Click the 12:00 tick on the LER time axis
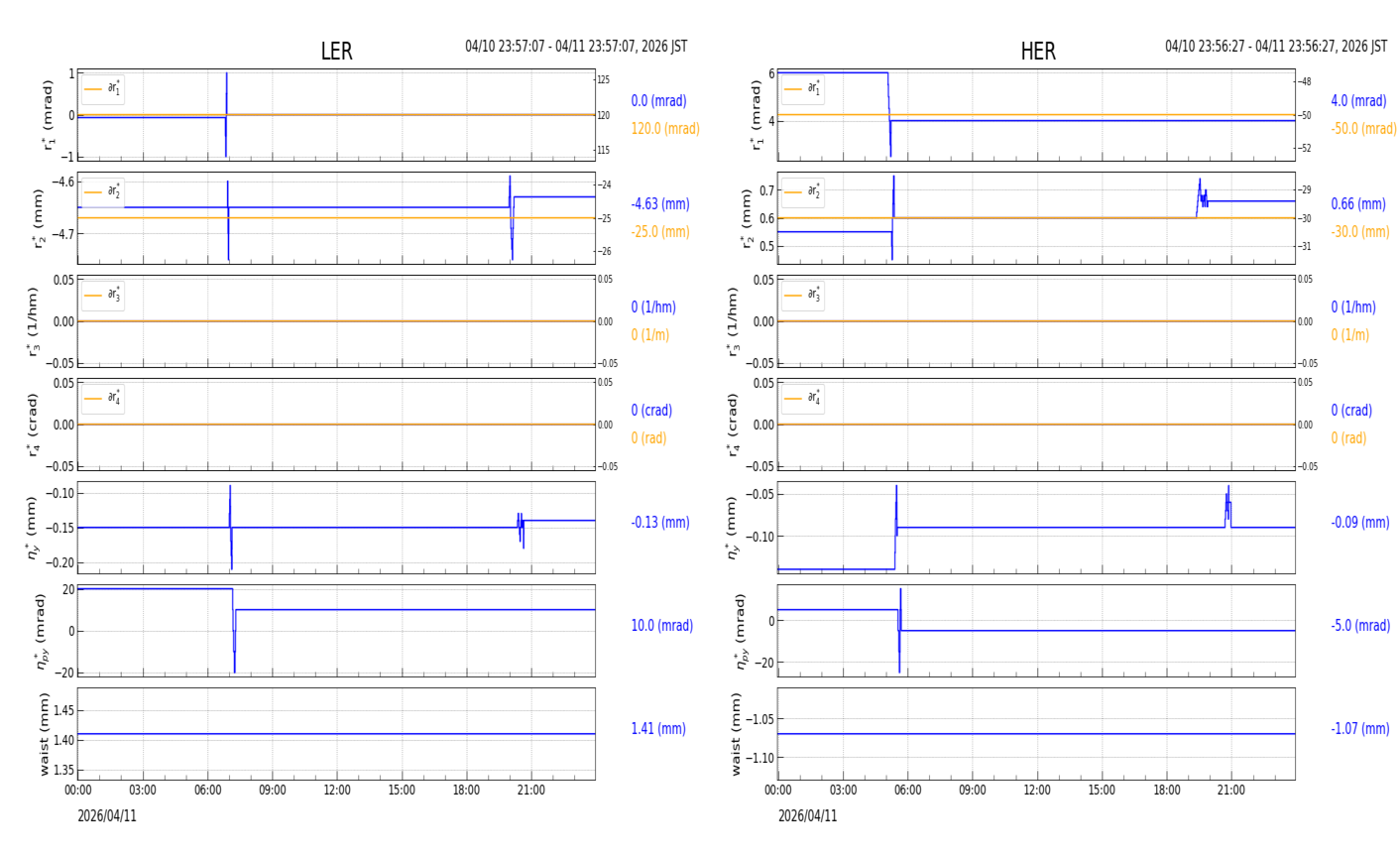The height and width of the screenshot is (857, 1400). [x=337, y=791]
